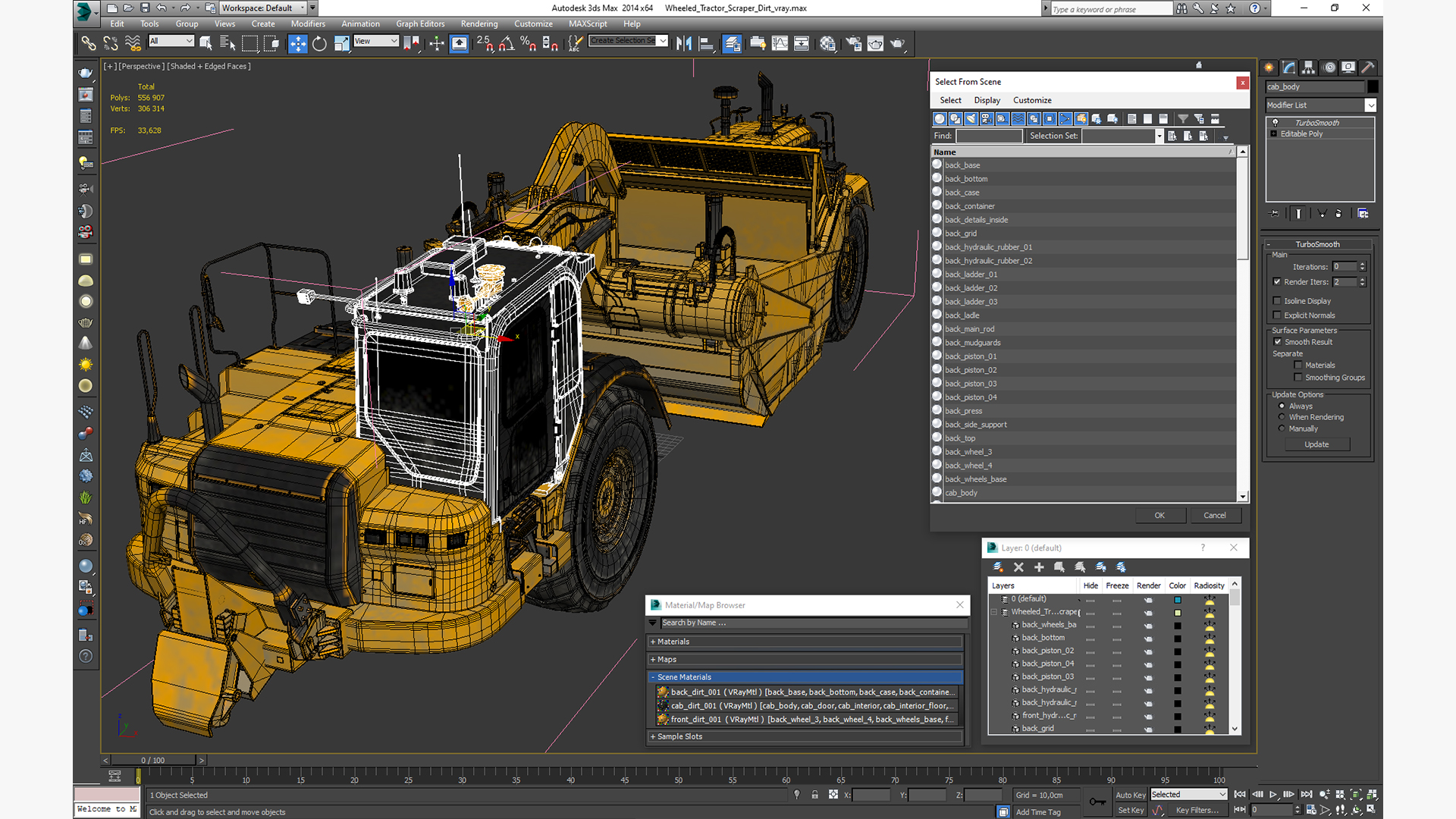This screenshot has height=819, width=1456.
Task: Click the Select by Name icon
Action: coord(227,43)
